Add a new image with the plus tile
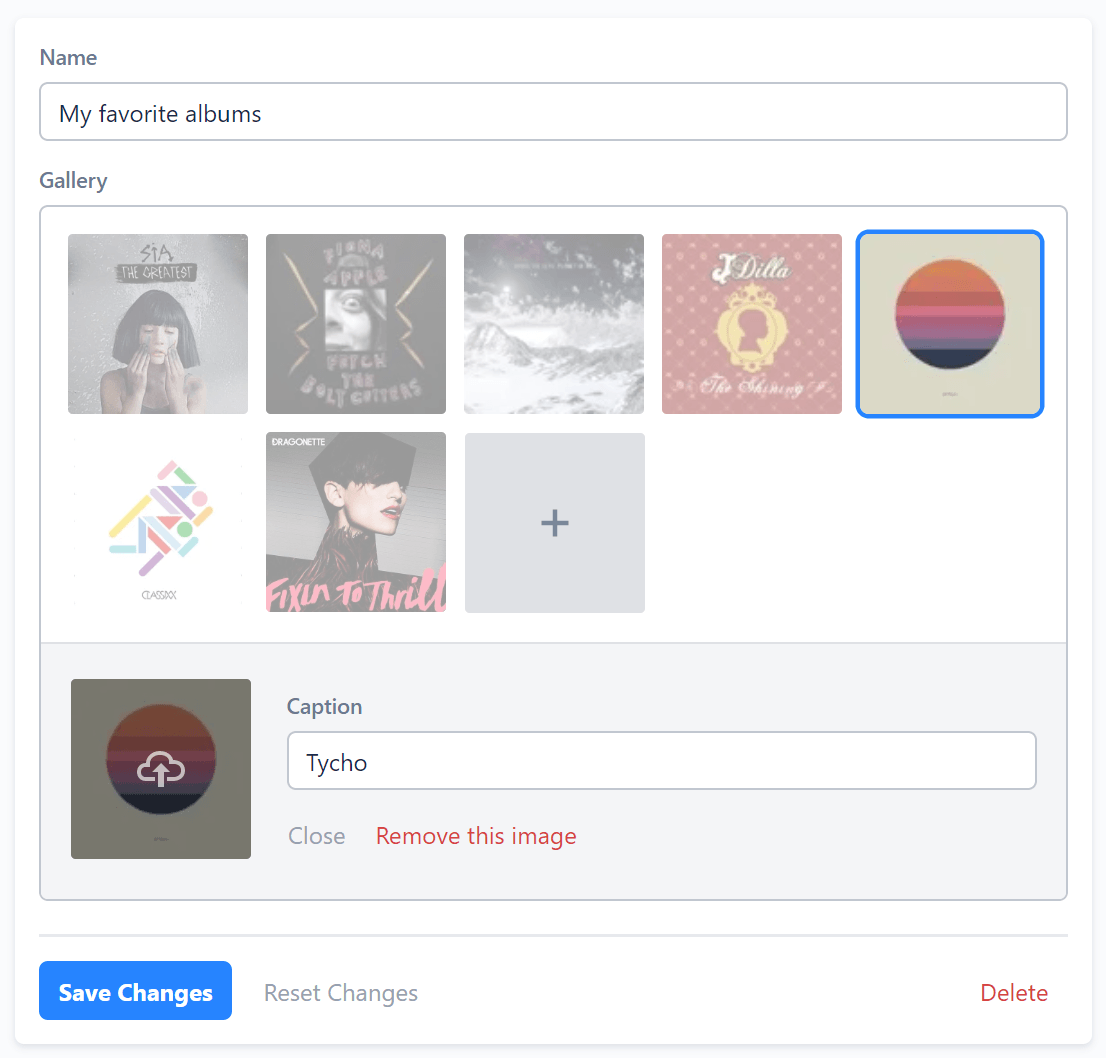 tap(555, 522)
